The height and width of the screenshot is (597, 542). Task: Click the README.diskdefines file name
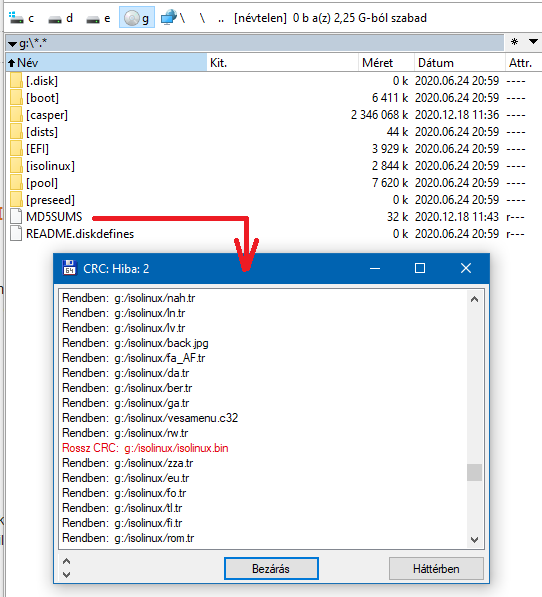click(x=80, y=234)
